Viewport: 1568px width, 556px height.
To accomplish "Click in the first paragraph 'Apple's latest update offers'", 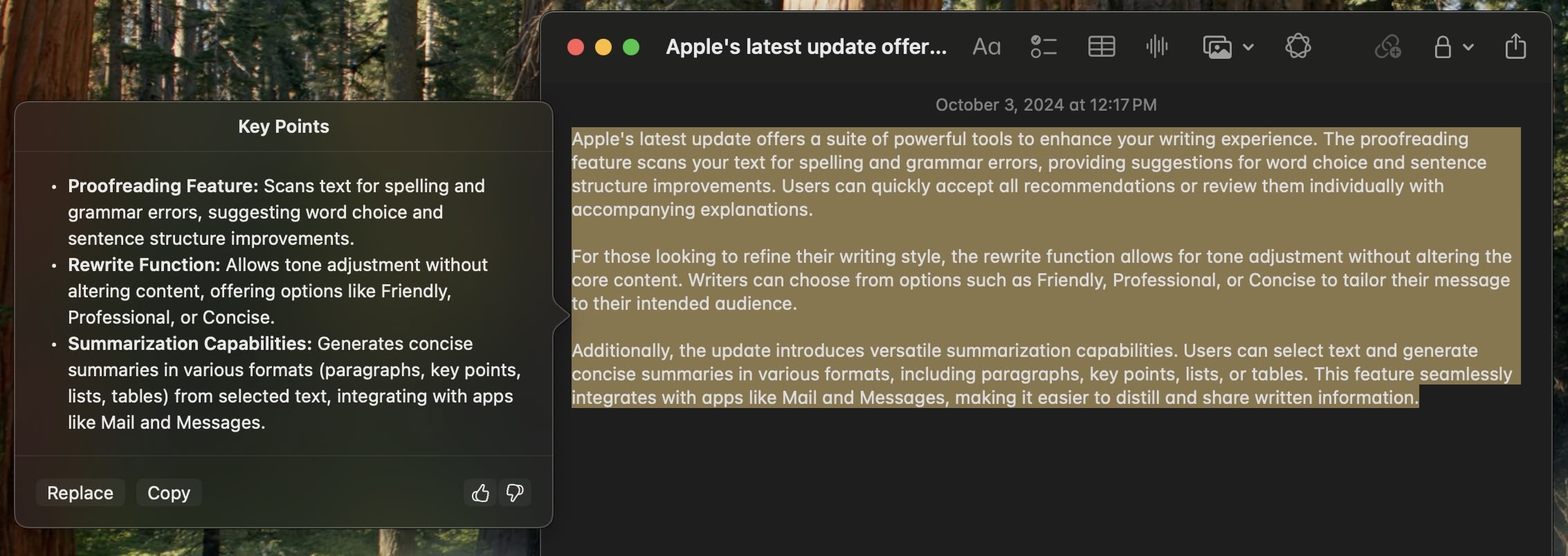I will 1029,174.
